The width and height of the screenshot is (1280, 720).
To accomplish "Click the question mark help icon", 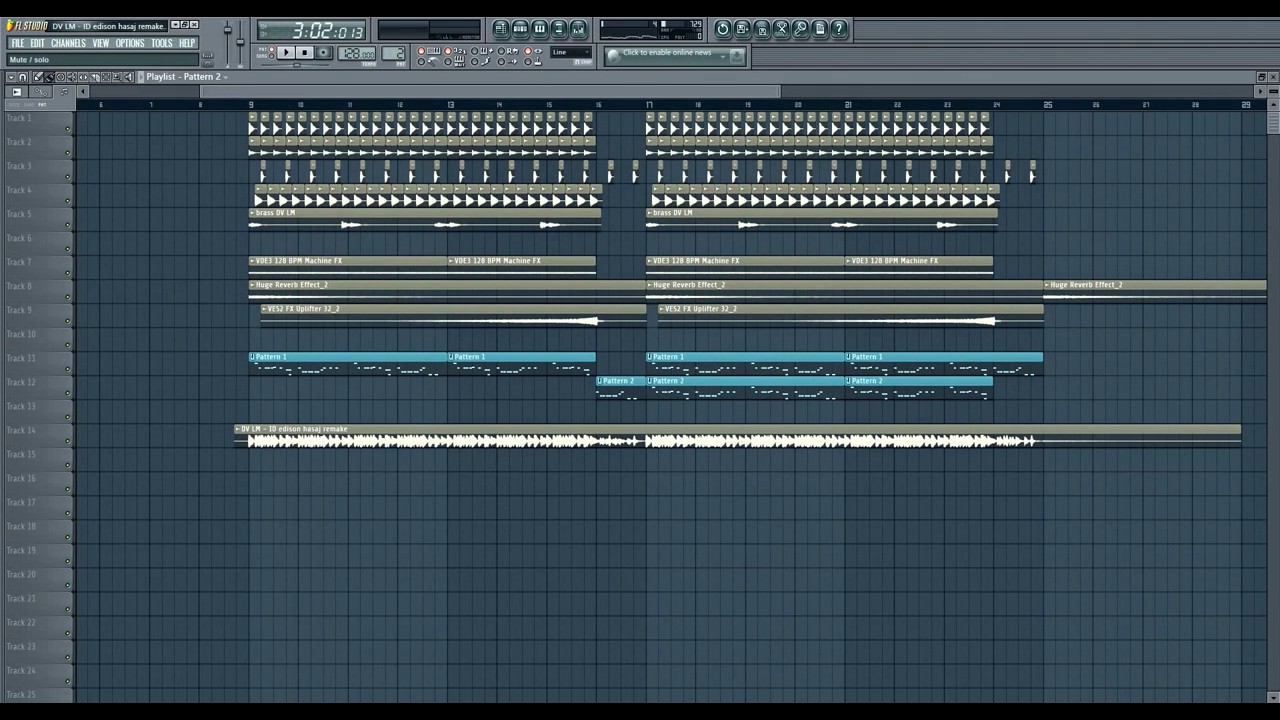I will pos(839,29).
